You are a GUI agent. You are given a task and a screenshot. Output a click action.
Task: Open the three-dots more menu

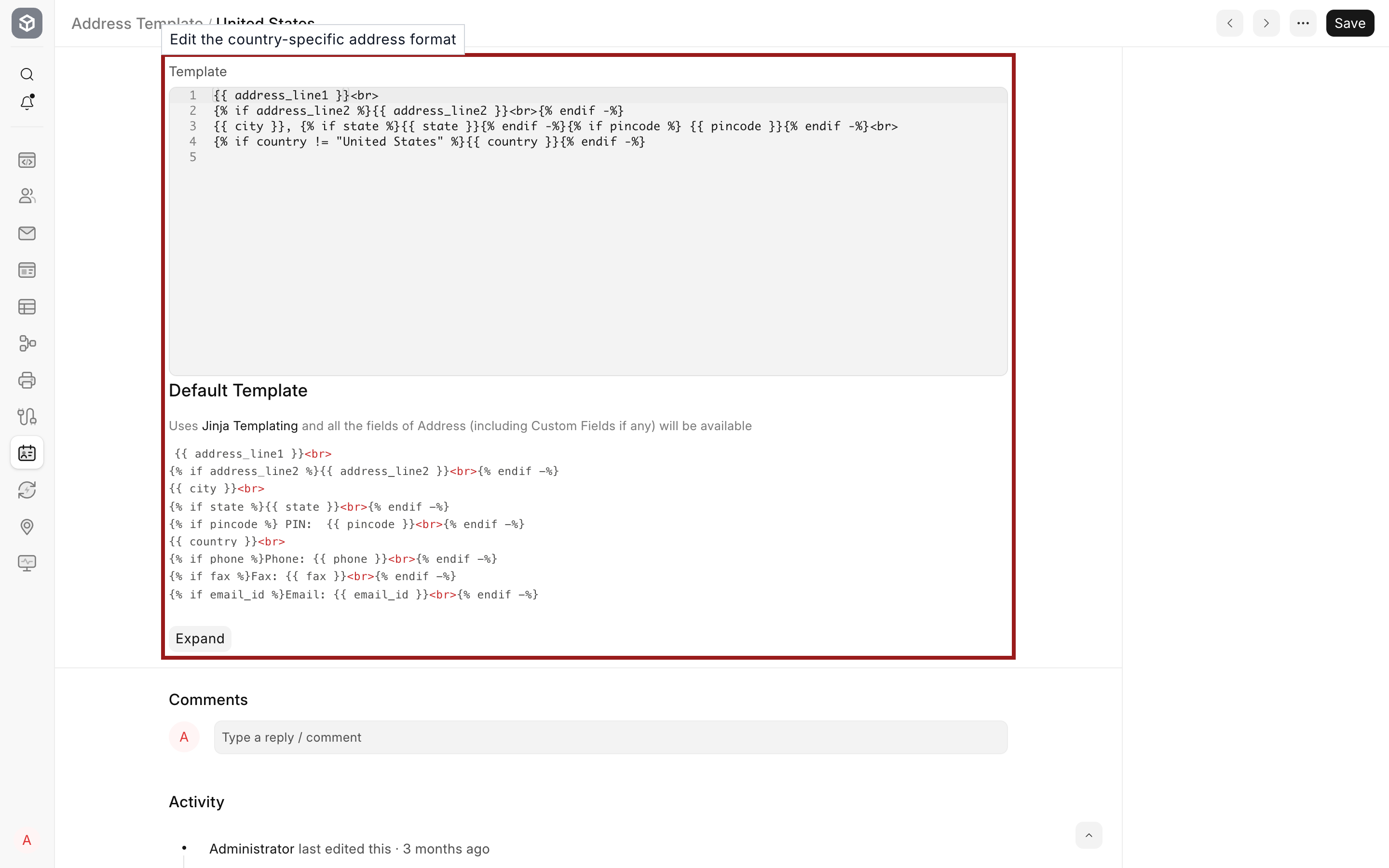coord(1303,23)
